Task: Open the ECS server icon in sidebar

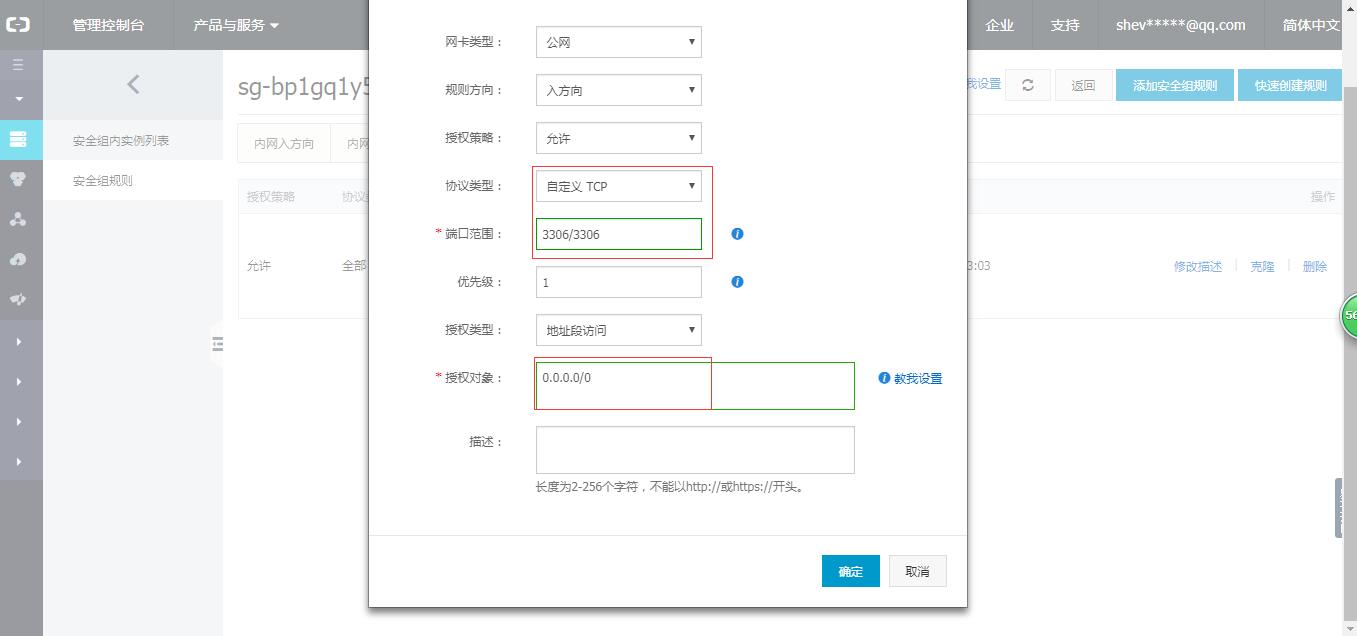Action: 18,140
